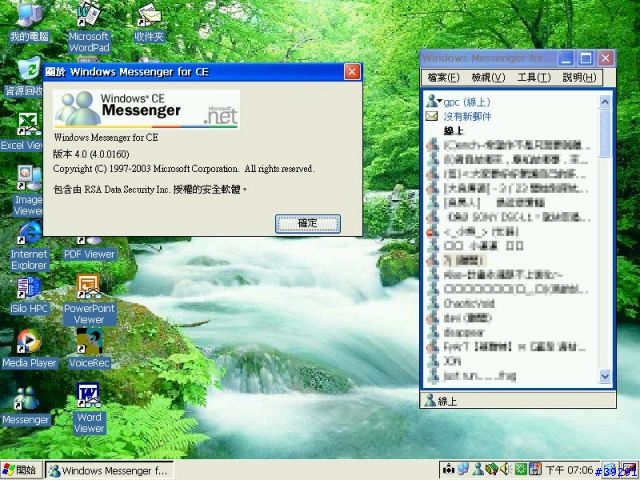This screenshot has width=640, height=480.
Task: Select the contact named JON
Action: coord(452,361)
